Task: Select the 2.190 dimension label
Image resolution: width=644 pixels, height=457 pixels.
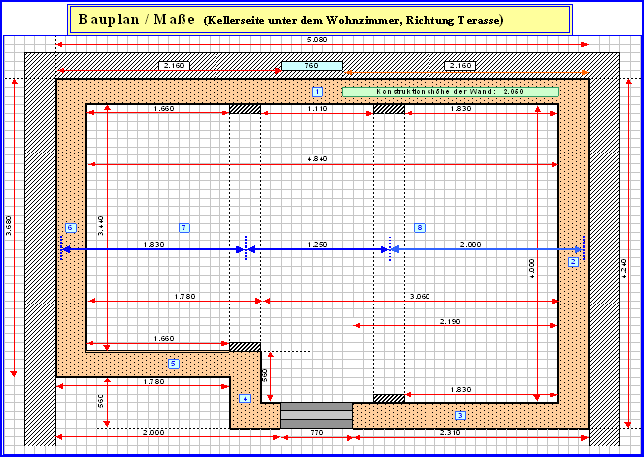Action: coord(450,321)
